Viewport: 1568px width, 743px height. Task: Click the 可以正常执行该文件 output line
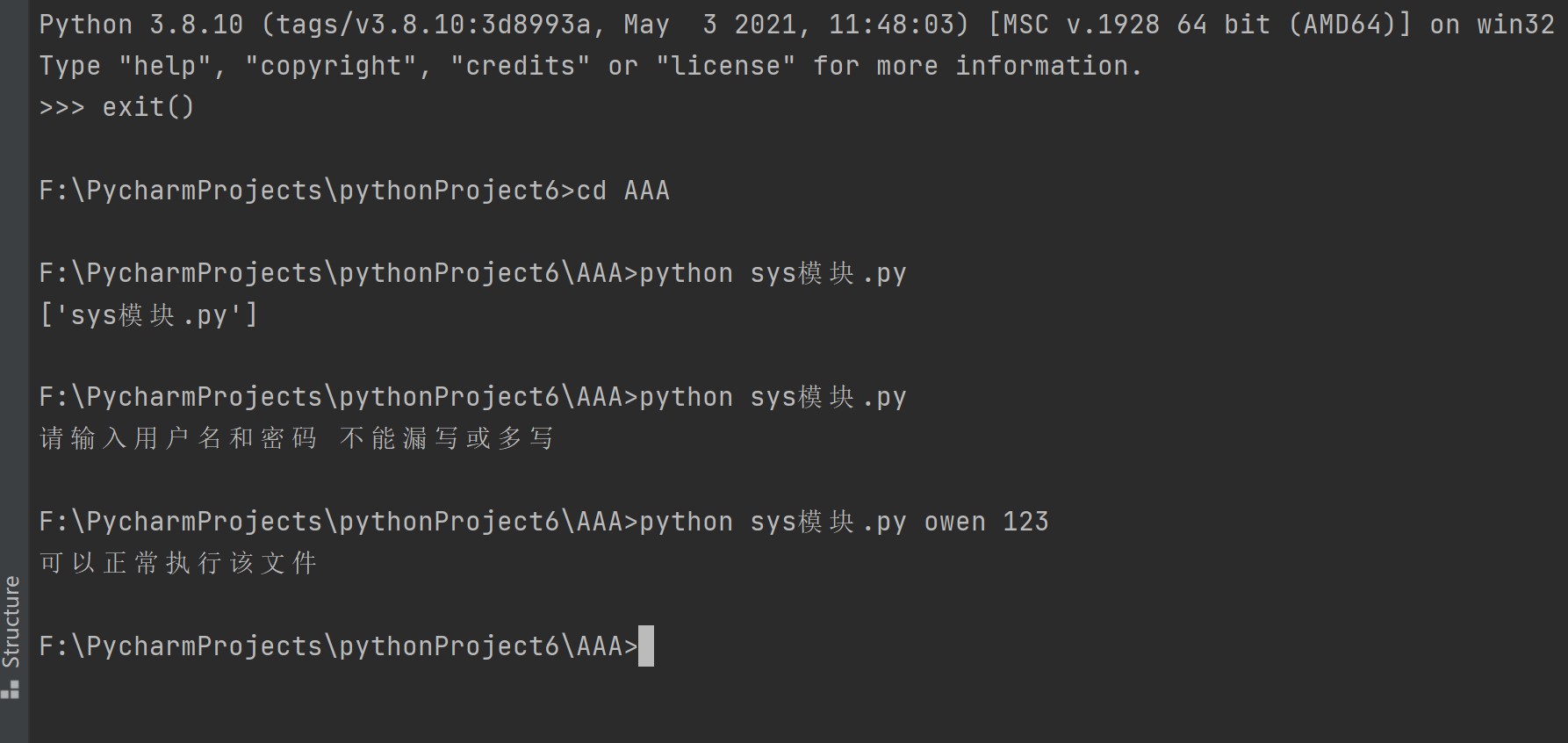click(179, 563)
